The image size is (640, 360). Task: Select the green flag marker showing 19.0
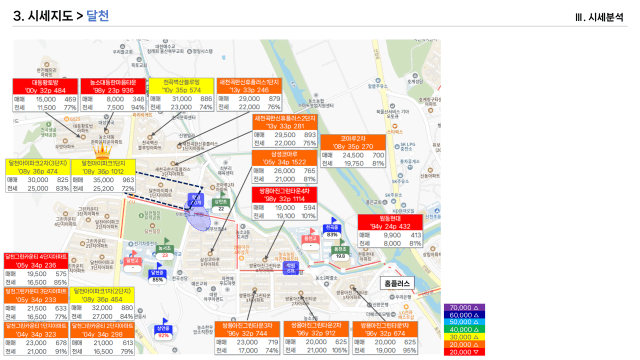340,250
